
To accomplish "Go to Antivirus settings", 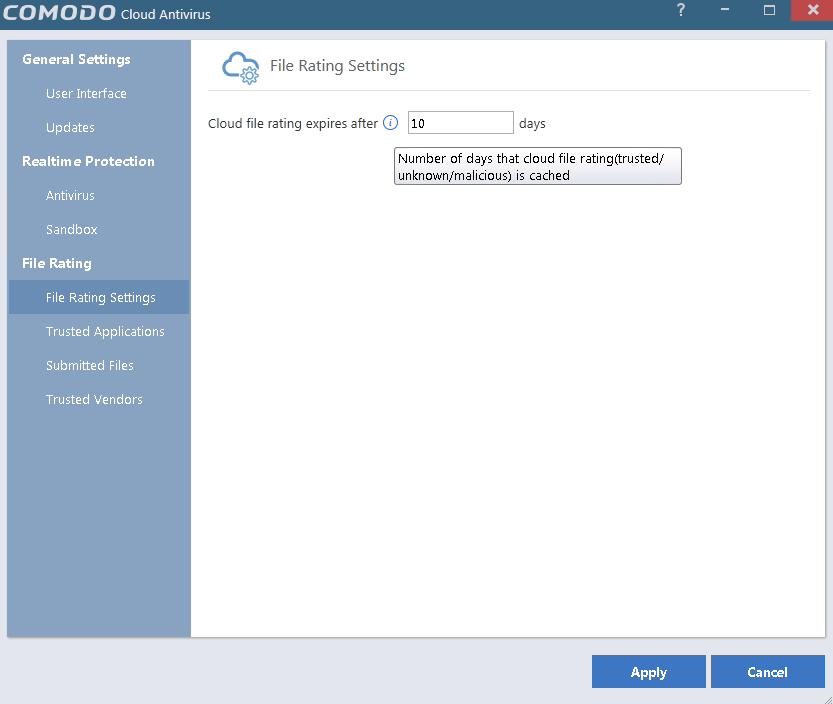I will point(70,196).
